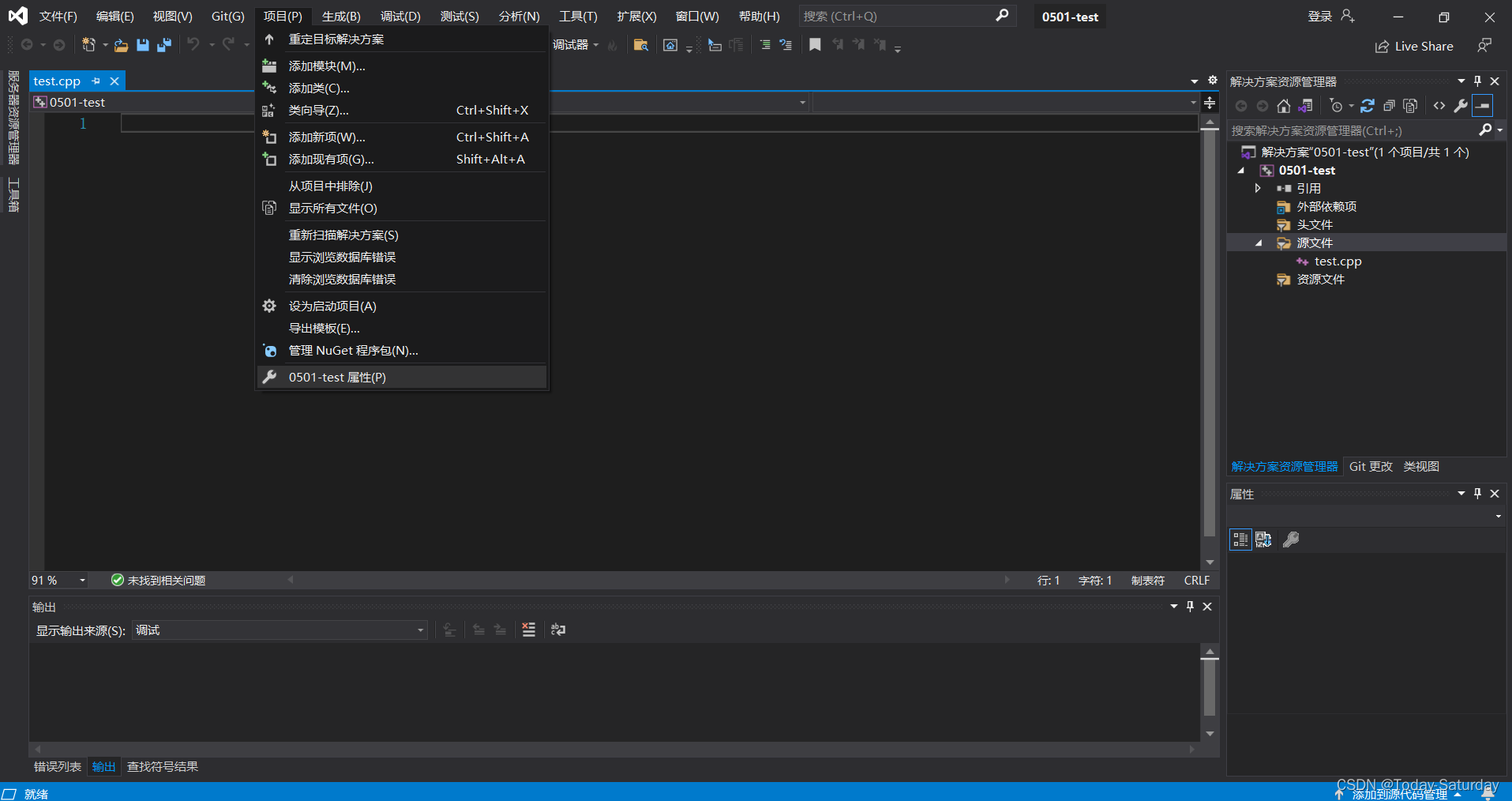Toggle auto-hide pin of Output panel
The image size is (1512, 801).
click(x=1190, y=607)
